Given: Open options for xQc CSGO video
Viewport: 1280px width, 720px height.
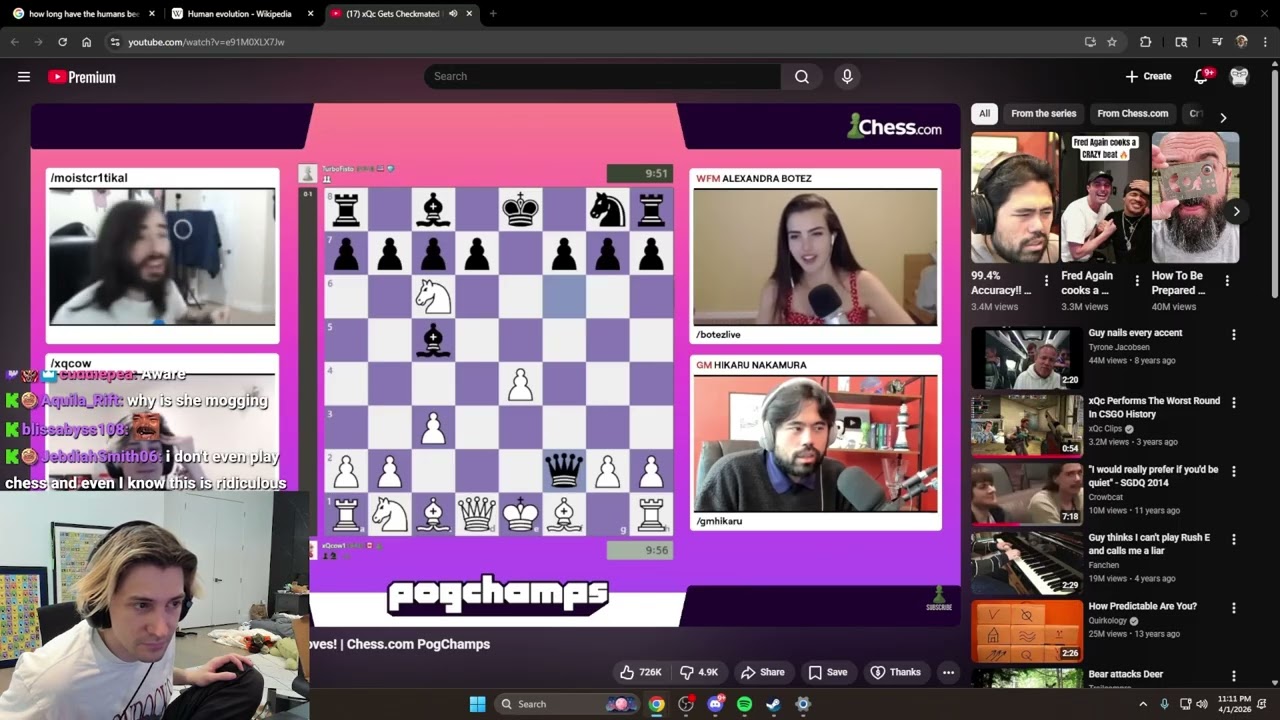Looking at the screenshot, I should click(x=1233, y=402).
